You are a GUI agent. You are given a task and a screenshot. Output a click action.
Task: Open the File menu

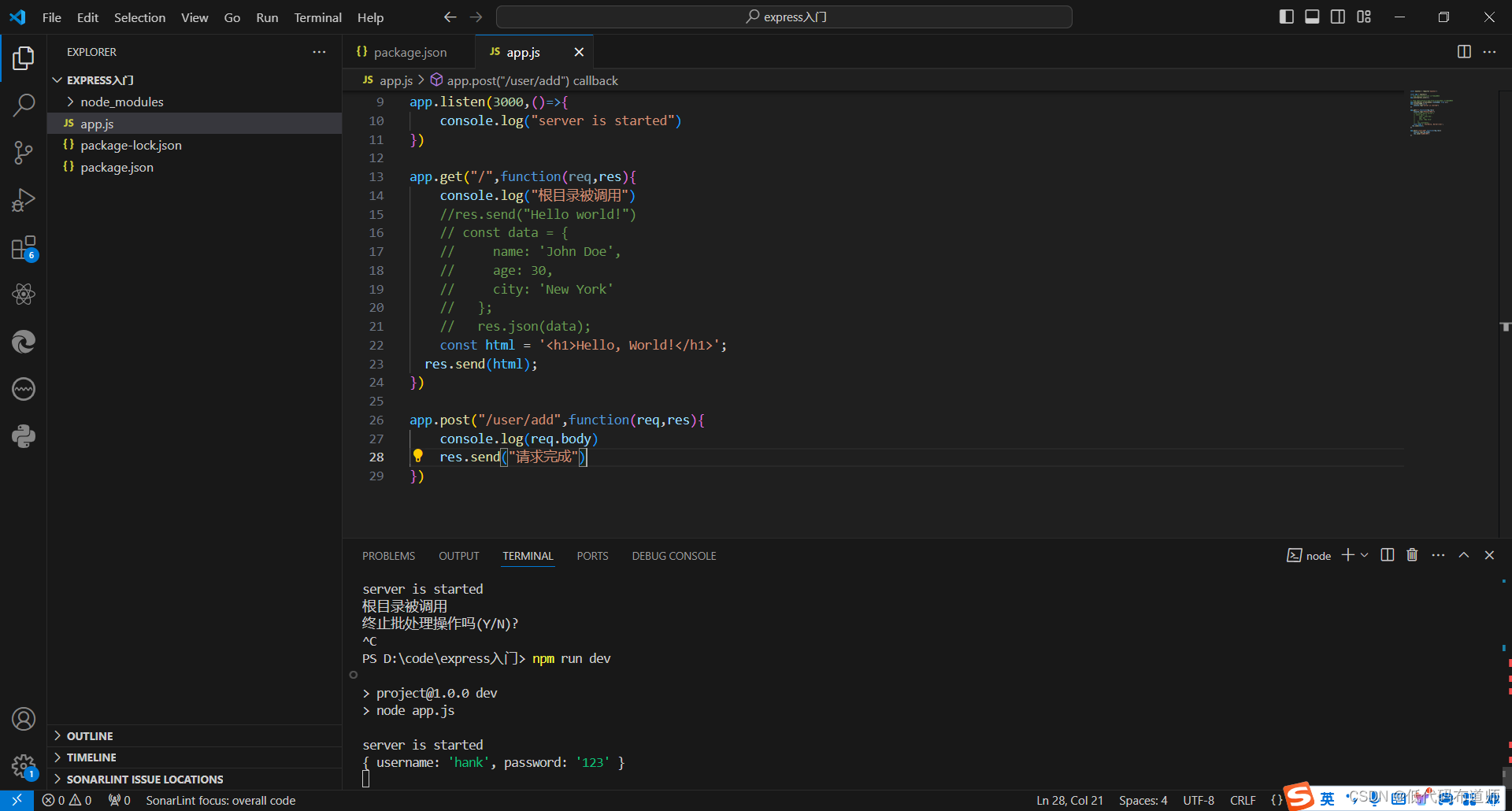pos(52,17)
